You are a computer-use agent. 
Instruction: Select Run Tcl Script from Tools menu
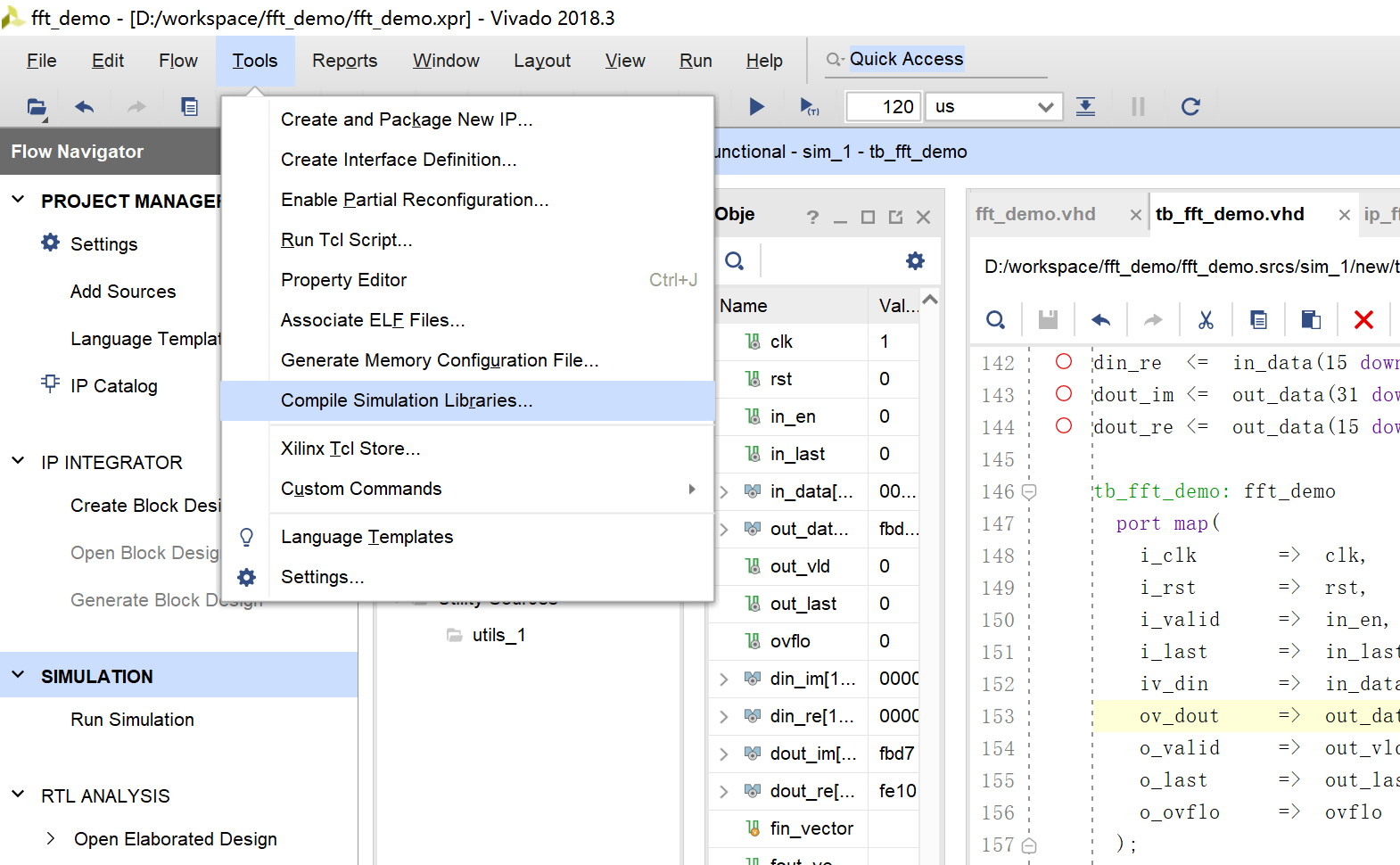467,240
